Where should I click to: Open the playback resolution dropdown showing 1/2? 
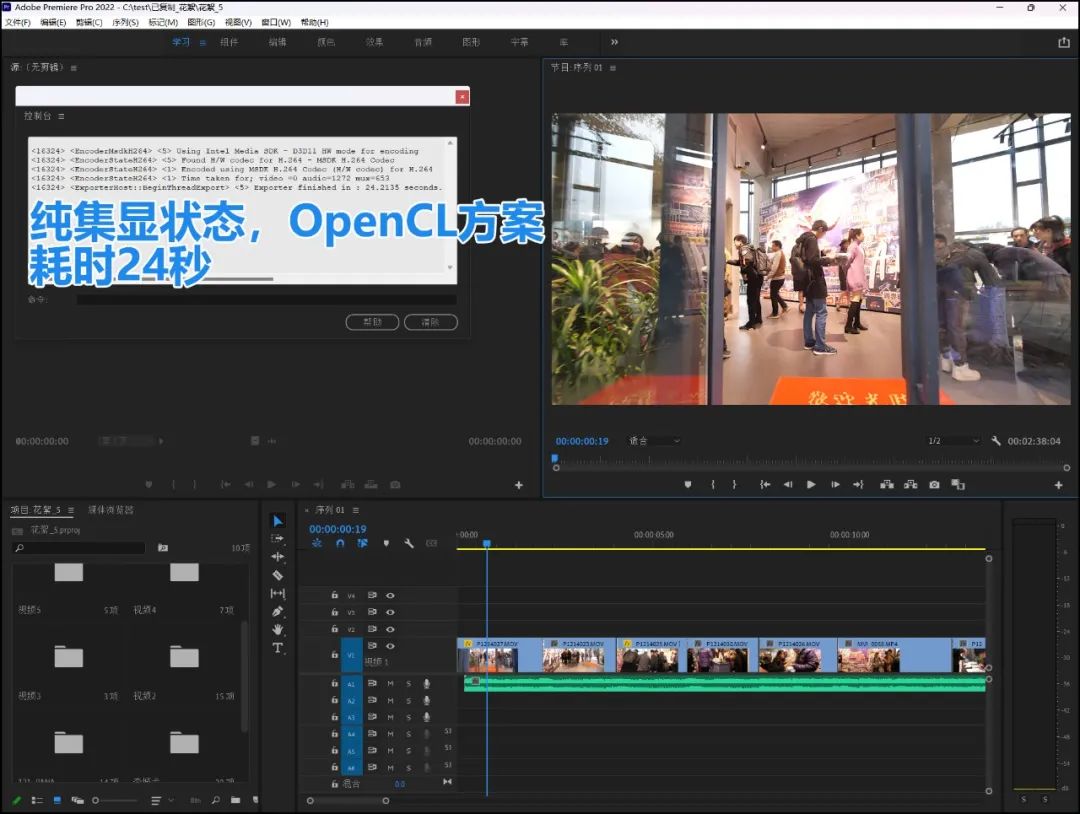click(x=953, y=441)
